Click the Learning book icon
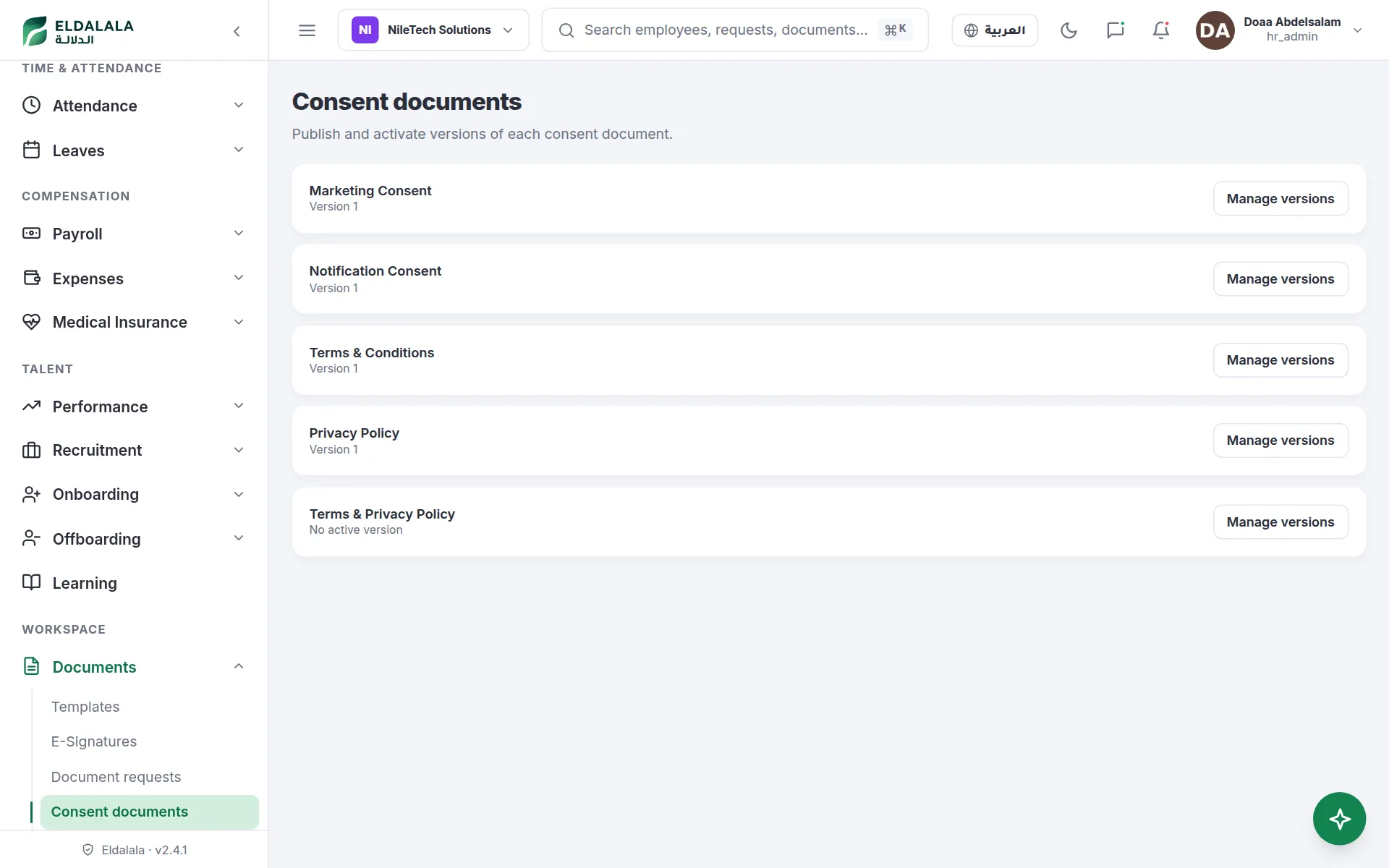 coord(31,582)
